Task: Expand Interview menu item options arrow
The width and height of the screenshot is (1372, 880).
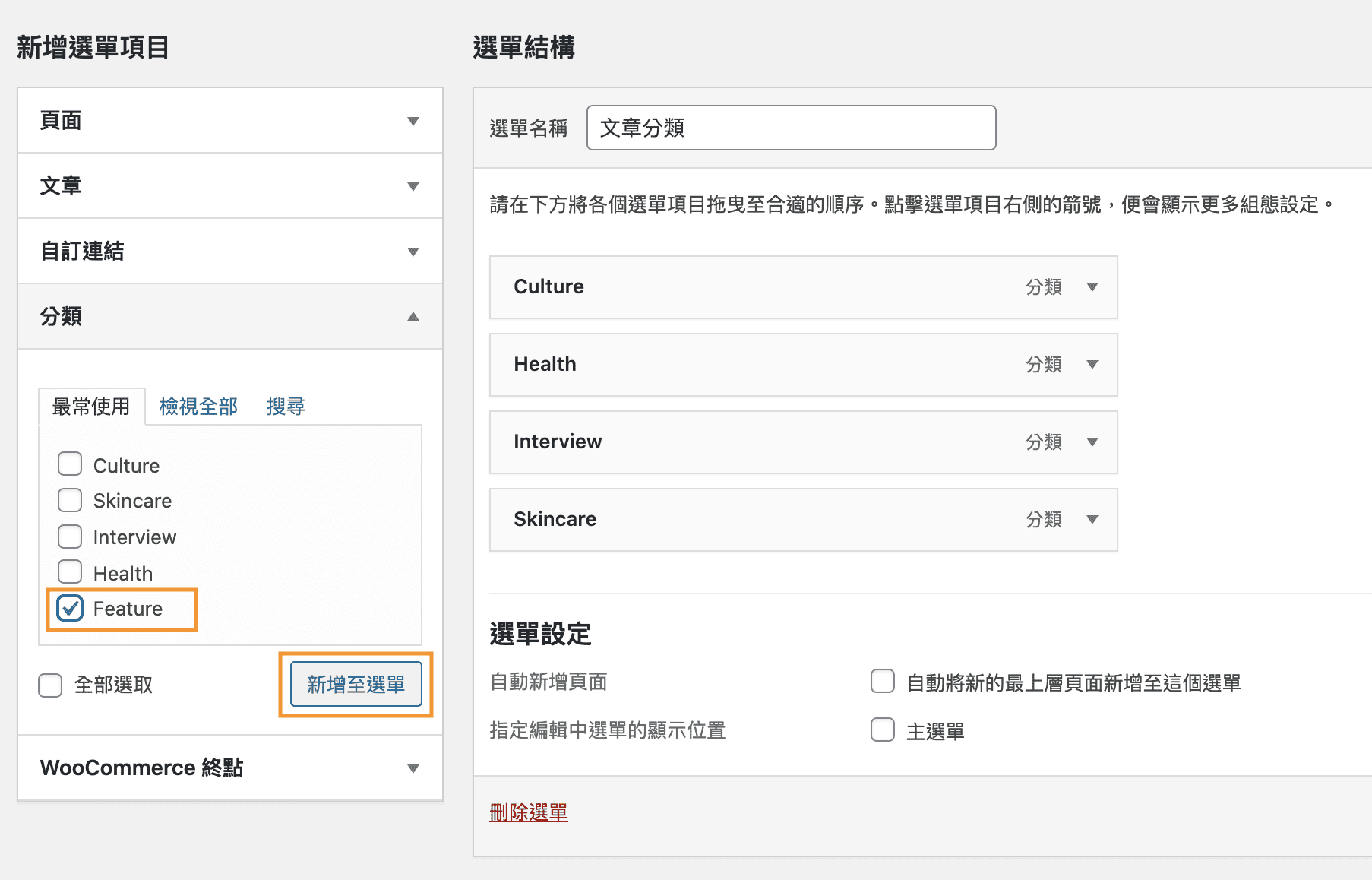Action: pos(1092,442)
